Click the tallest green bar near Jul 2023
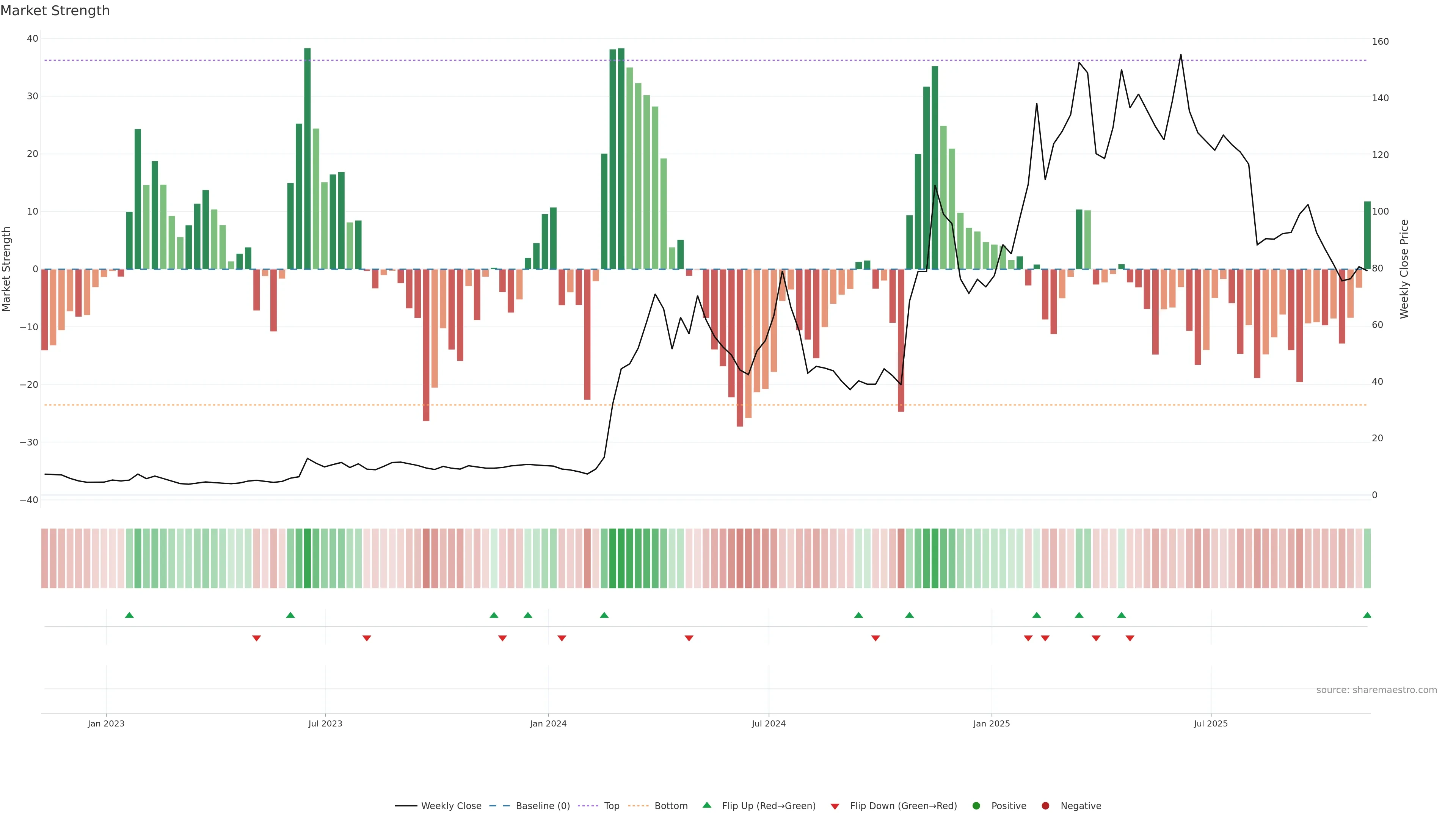The image size is (1456, 819). click(308, 158)
